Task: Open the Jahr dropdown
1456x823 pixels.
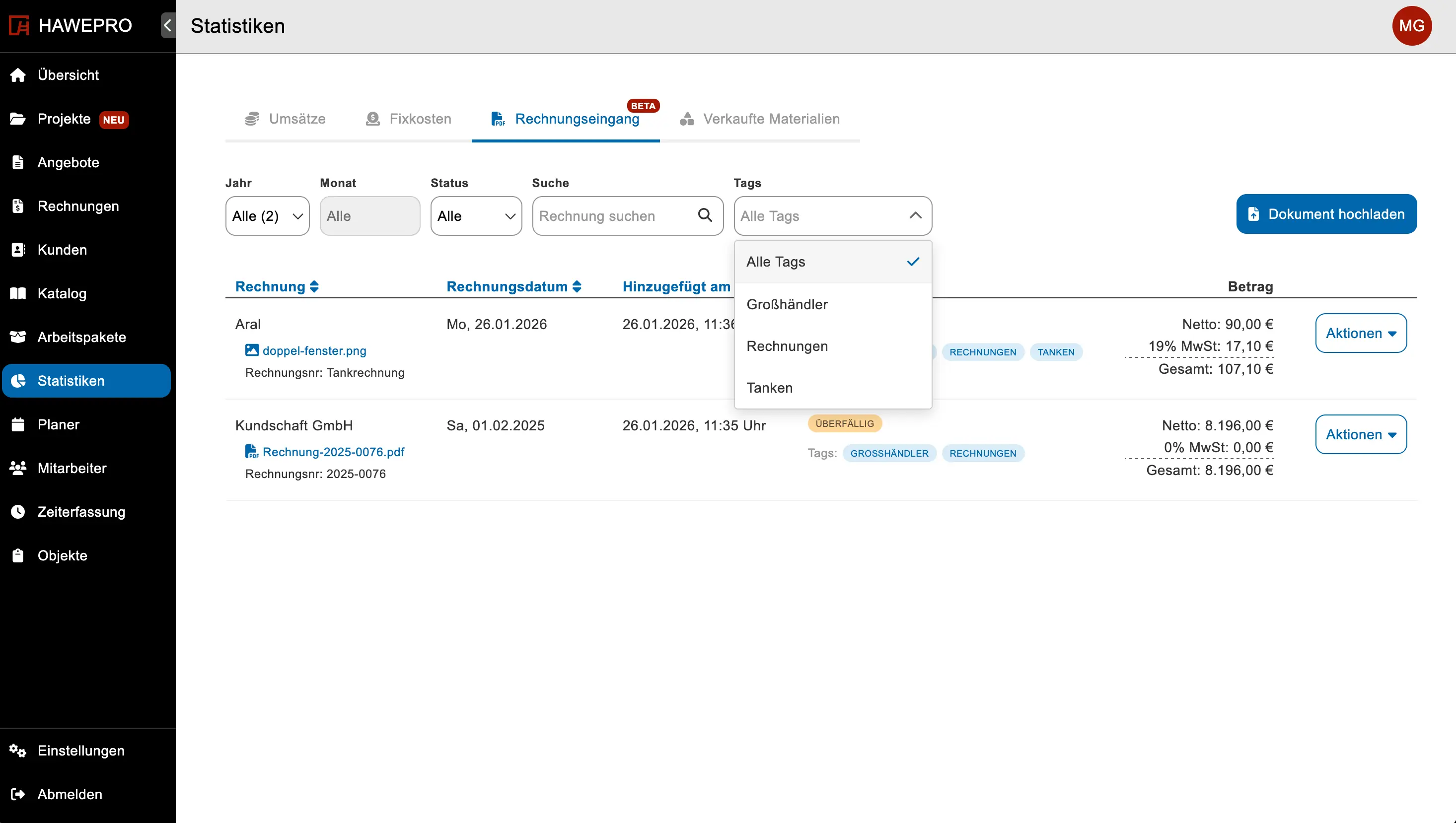Action: point(267,216)
